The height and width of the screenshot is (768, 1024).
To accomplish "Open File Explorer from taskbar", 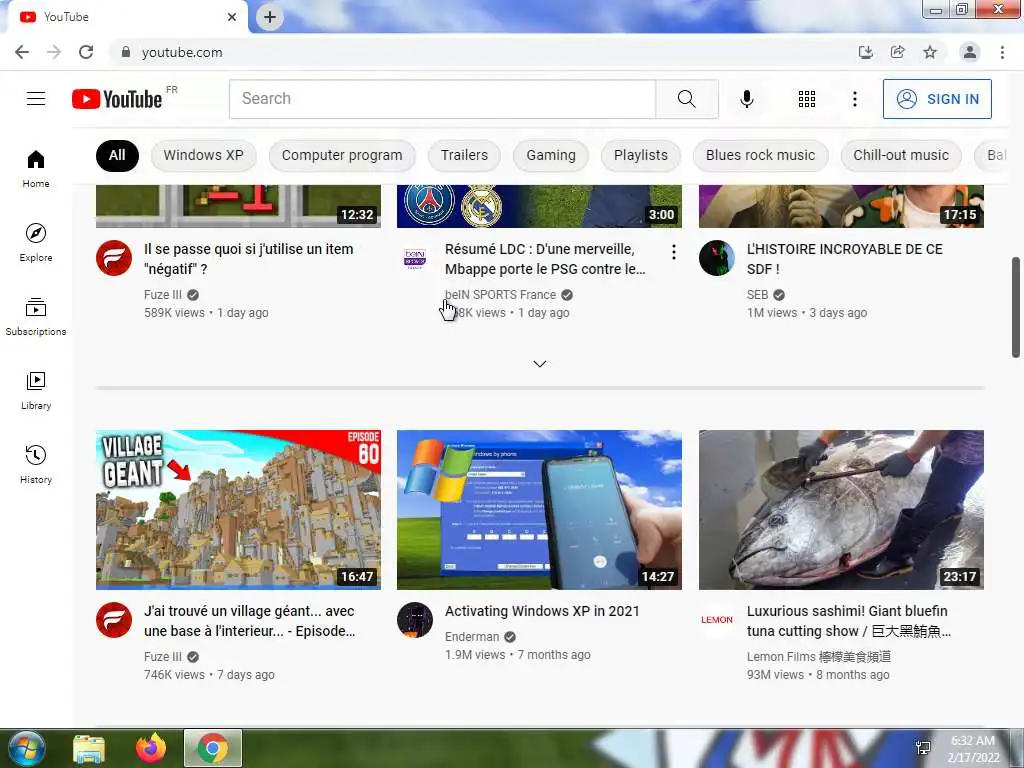I will pyautogui.click(x=89, y=749).
